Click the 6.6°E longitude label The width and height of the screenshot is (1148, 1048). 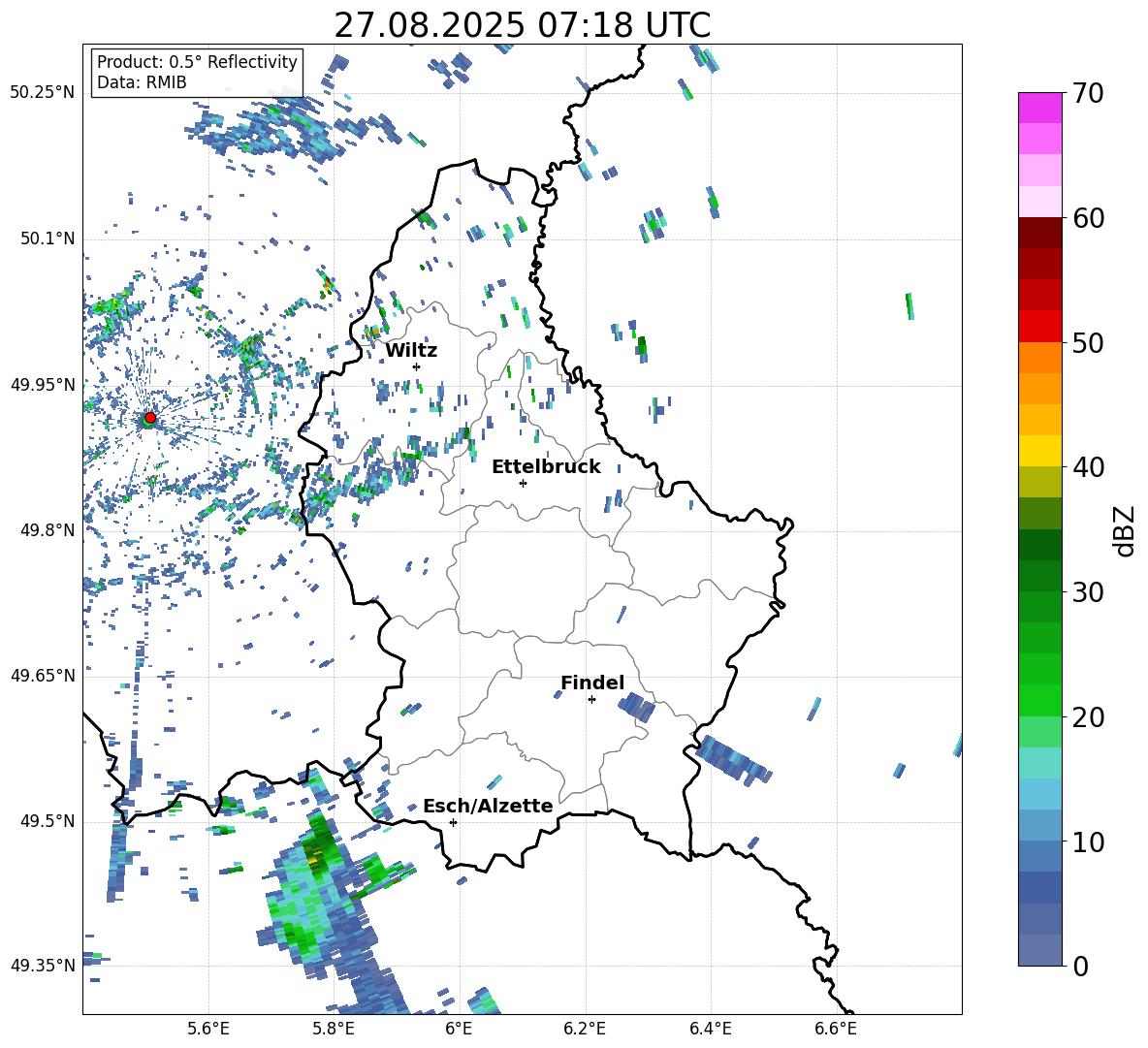click(836, 1029)
